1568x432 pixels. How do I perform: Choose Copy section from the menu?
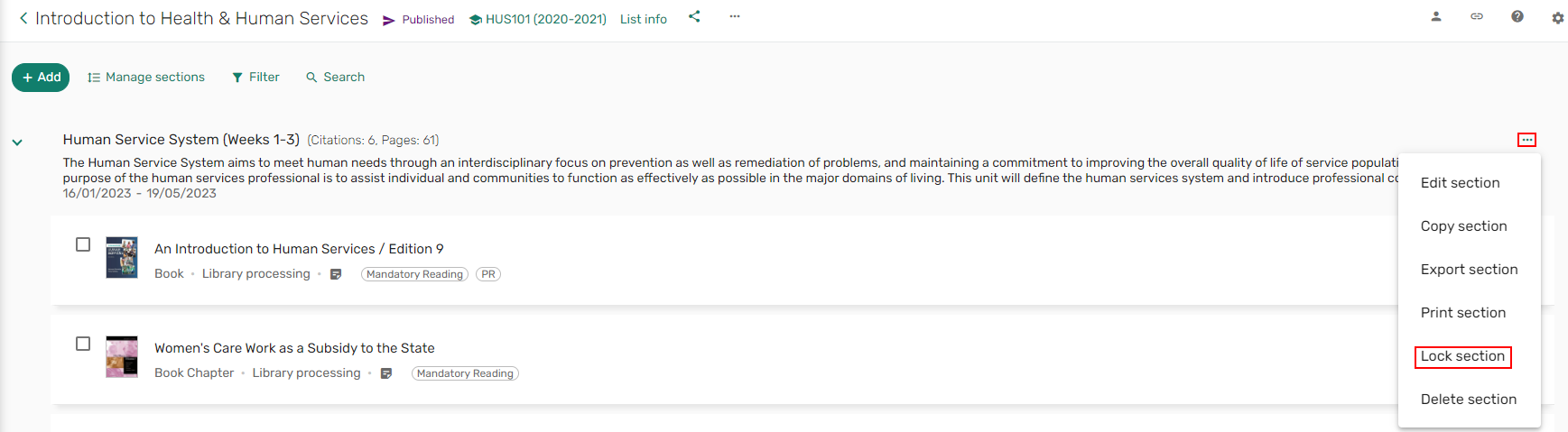pos(1463,226)
